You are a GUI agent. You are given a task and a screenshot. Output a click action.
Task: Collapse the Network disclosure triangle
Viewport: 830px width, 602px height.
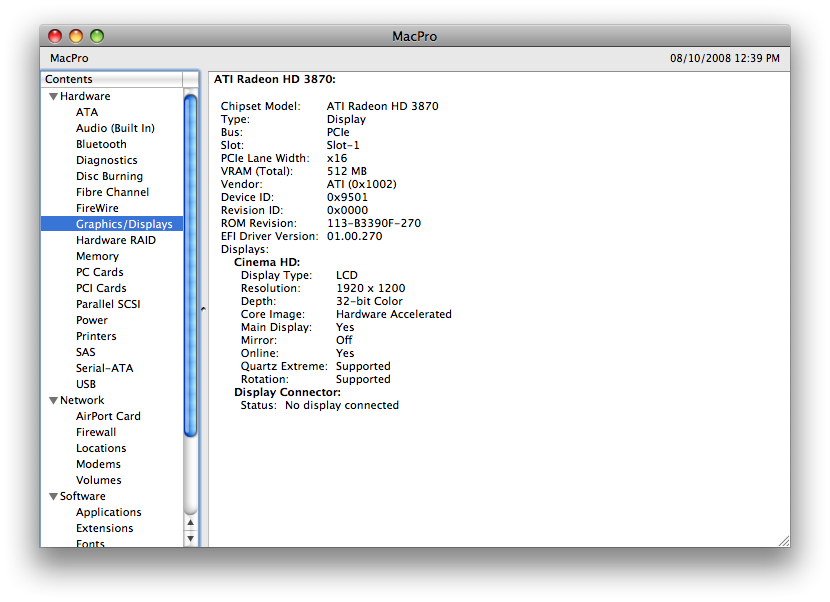(x=53, y=400)
